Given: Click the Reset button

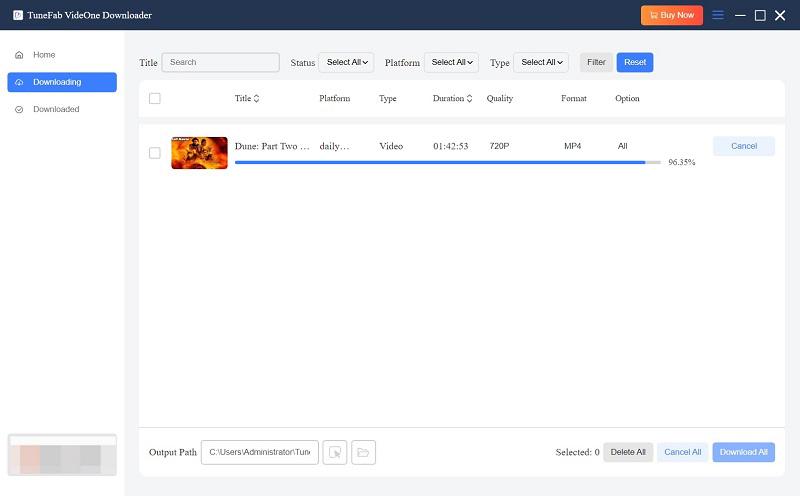Looking at the screenshot, I should (x=635, y=62).
